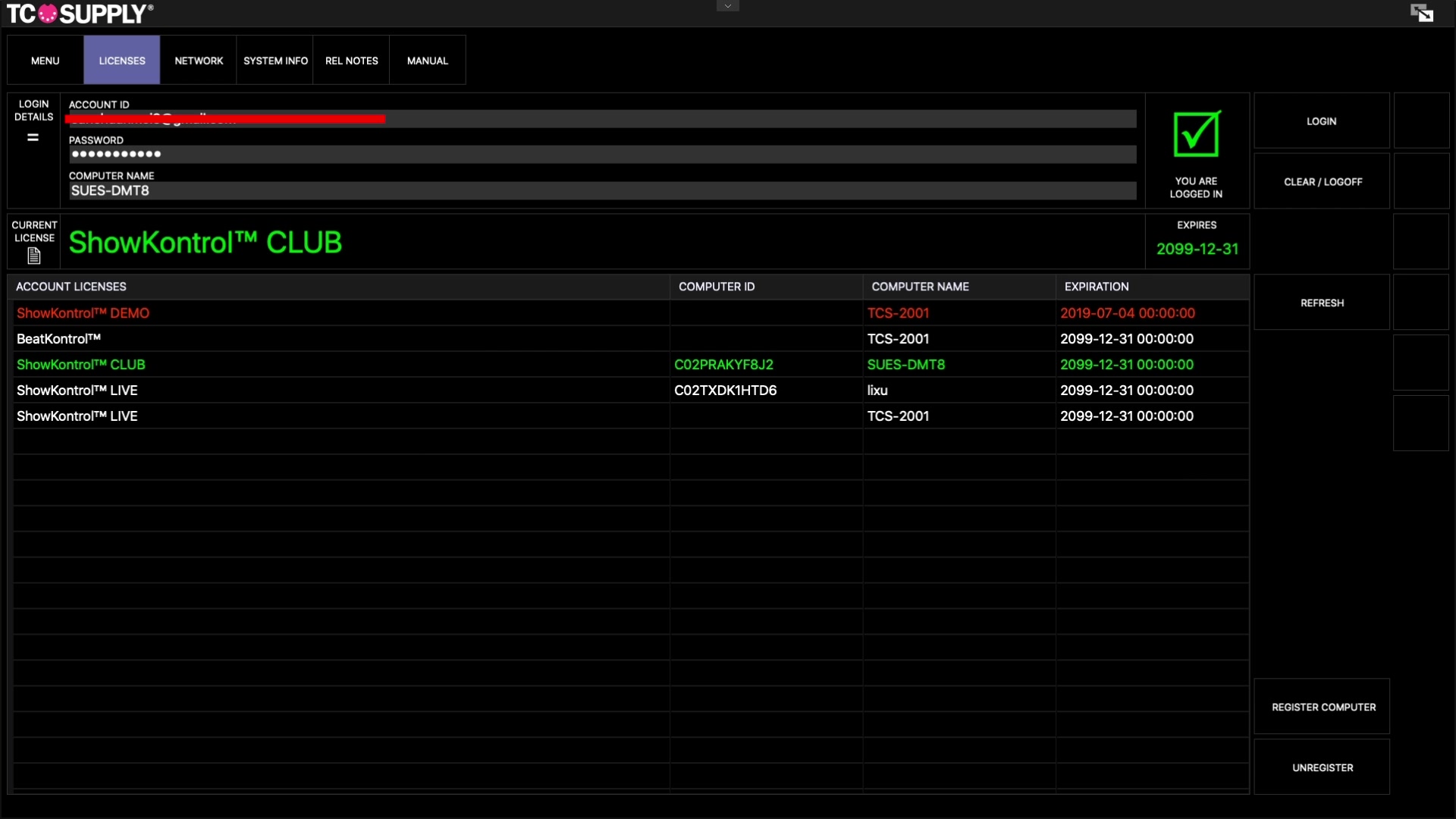The image size is (1456, 819).
Task: Select the ShowKontrol CLUB license row
Action: 631,365
